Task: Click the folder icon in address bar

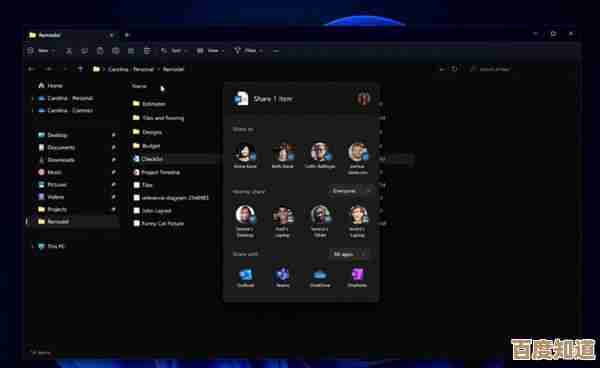Action: tap(96, 69)
